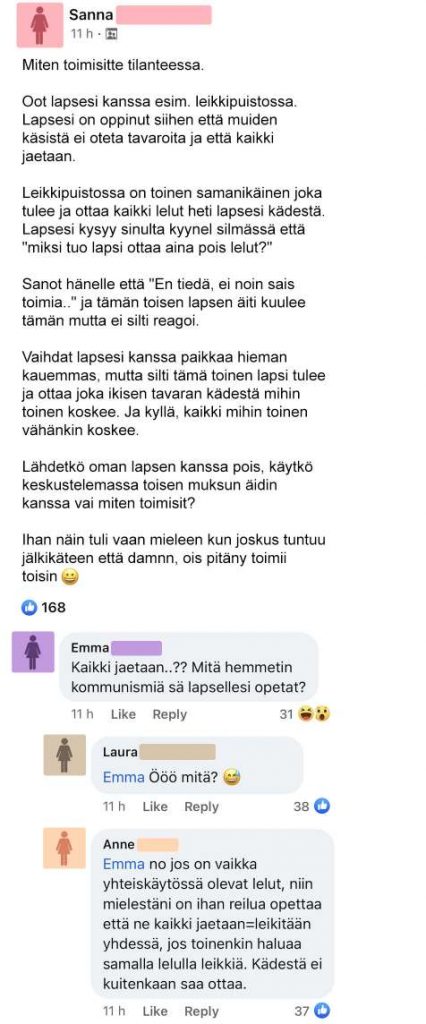Click Anne's orange profile avatar
This screenshot has width=426, height=1024.
65,848
